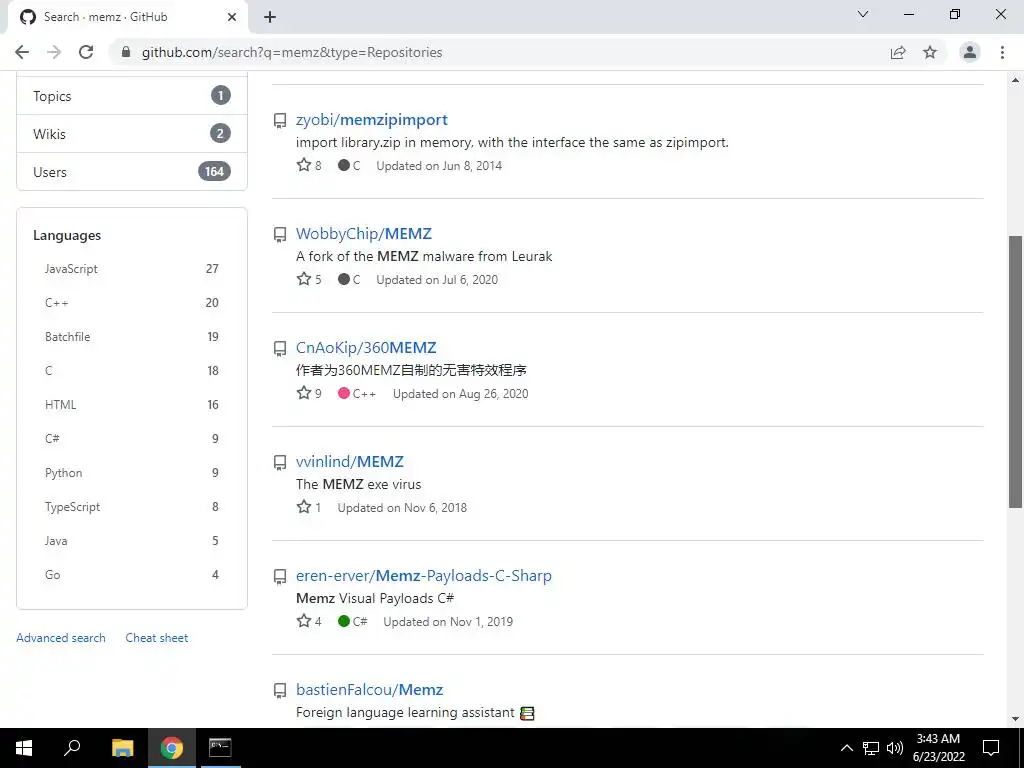1024x768 pixels.
Task: Open CnAoKip/360MEMZ repository
Action: [x=366, y=347]
